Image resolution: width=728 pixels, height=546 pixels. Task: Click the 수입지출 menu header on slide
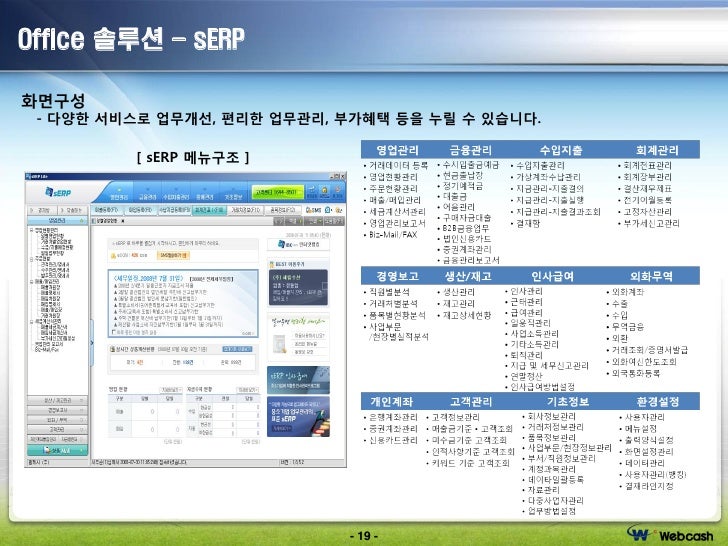coord(561,150)
